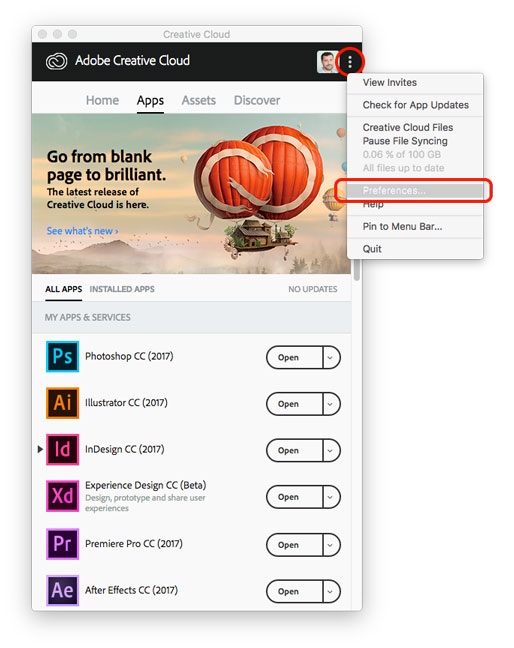This screenshot has height=648, width=514.
Task: Click the NO UPDATES status text
Action: click(313, 289)
